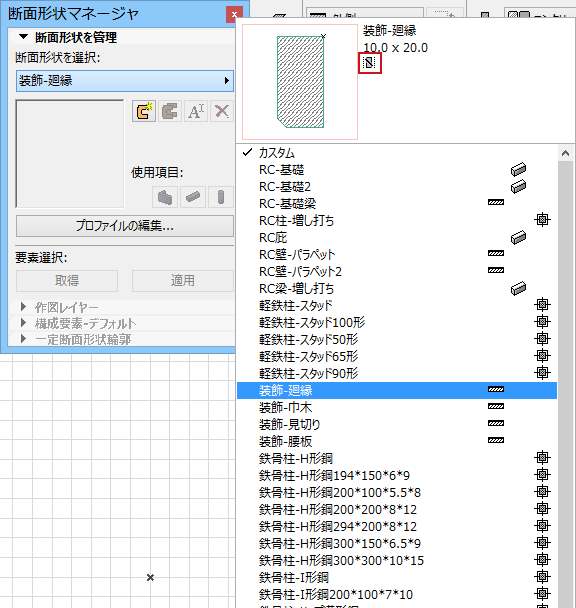Select 鉄骨柱-H形鋼300*150*6.5*9 profile
The width and height of the screenshot is (576, 608).
pyautogui.click(x=397, y=544)
